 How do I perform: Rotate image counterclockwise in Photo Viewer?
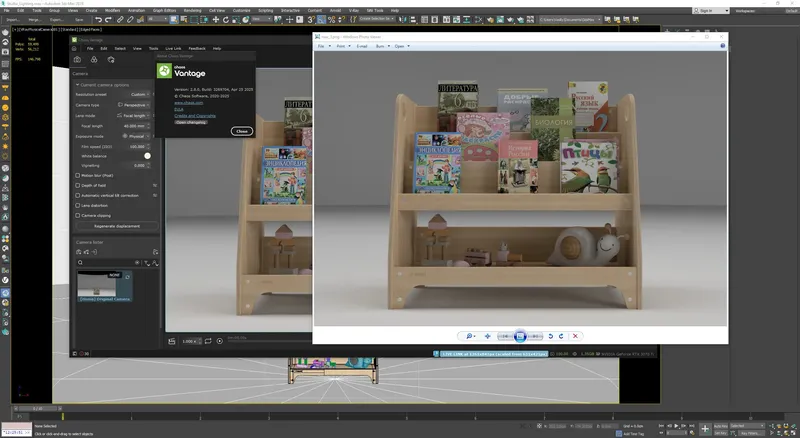point(549,336)
